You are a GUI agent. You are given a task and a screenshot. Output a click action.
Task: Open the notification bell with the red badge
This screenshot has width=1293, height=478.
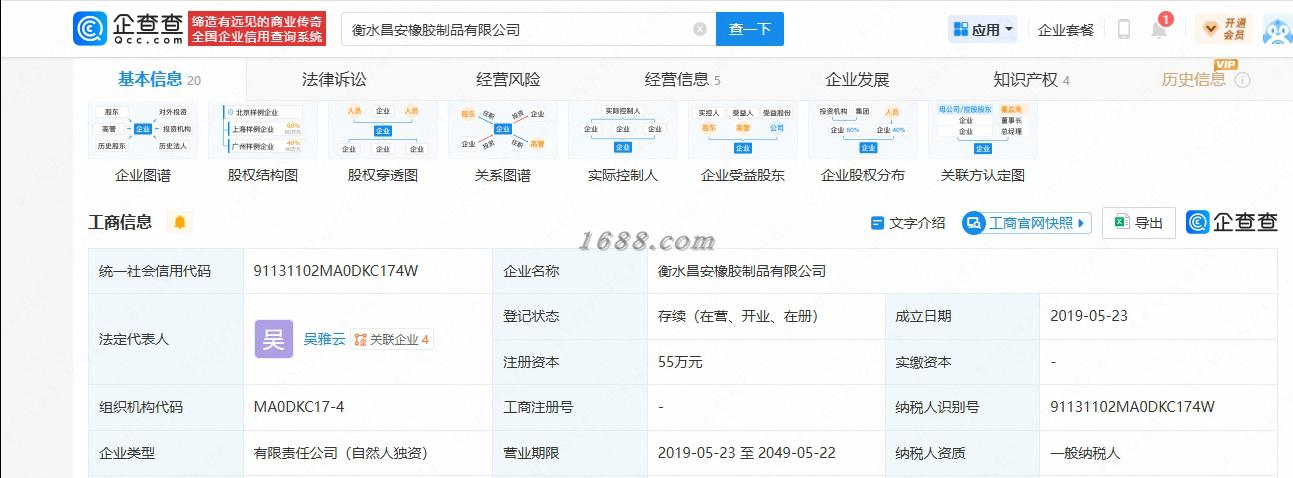point(1160,27)
